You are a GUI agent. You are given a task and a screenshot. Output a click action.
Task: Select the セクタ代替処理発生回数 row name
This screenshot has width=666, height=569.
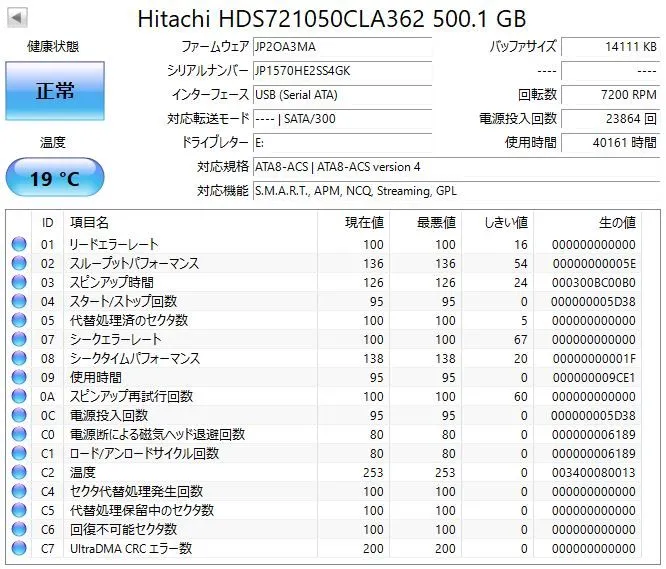tap(136, 491)
